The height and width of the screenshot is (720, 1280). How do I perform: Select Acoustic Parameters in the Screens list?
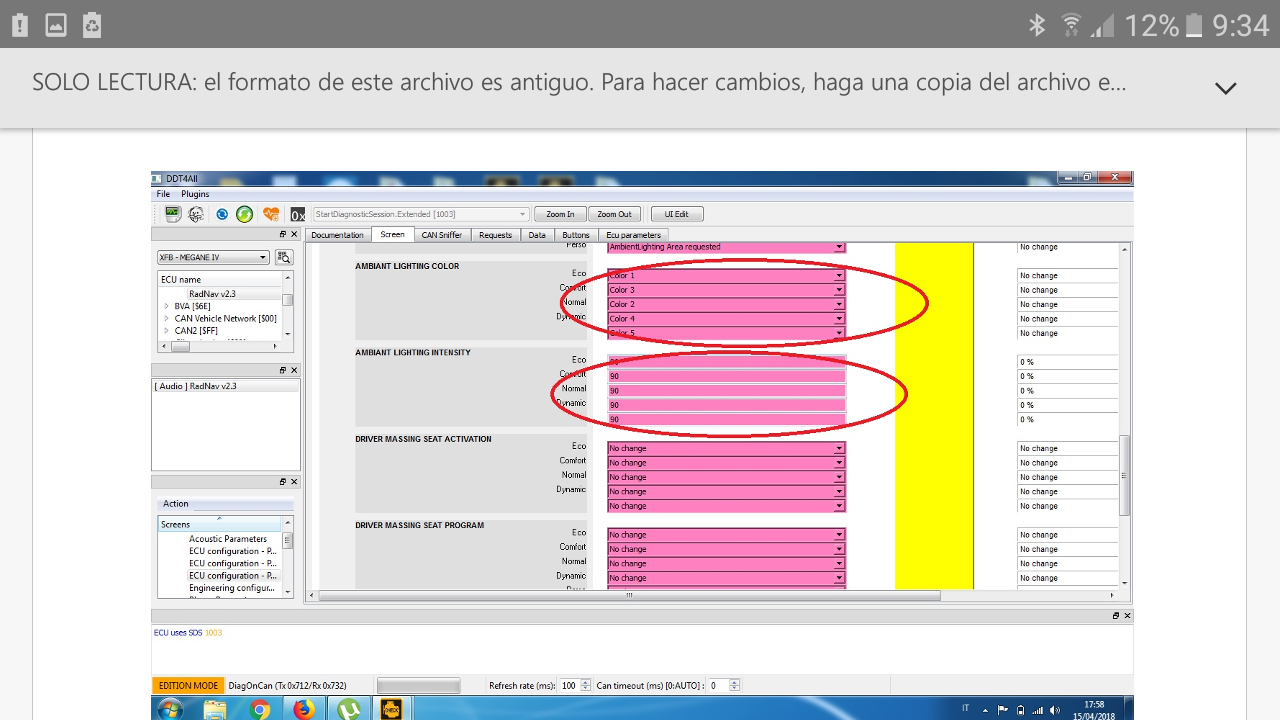click(x=228, y=539)
